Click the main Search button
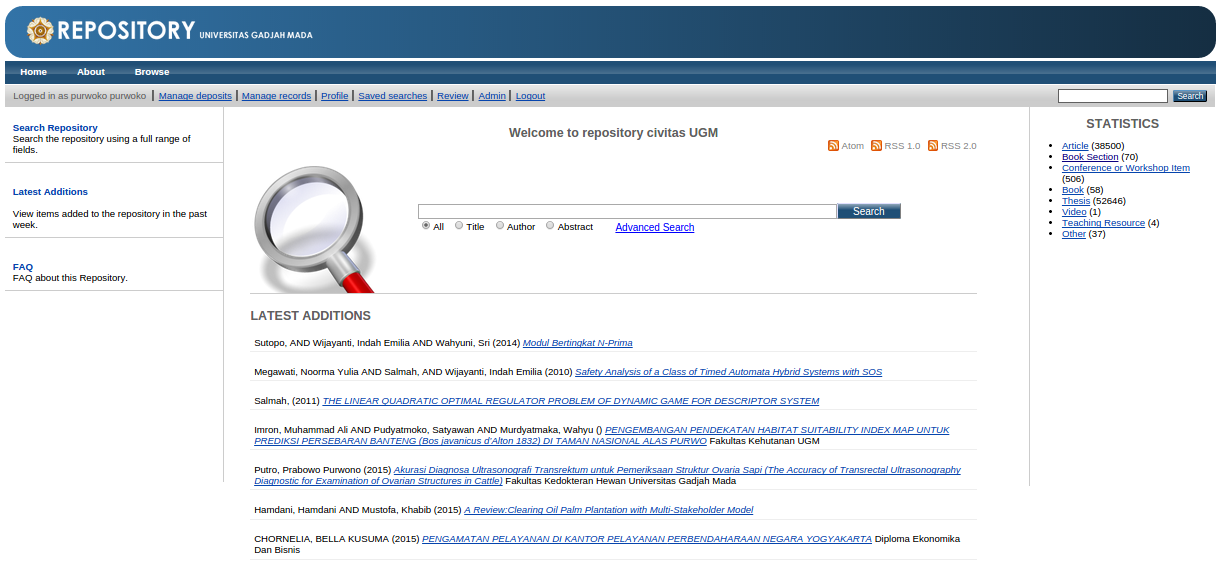Screen dimensions: 1220x564 [869, 211]
